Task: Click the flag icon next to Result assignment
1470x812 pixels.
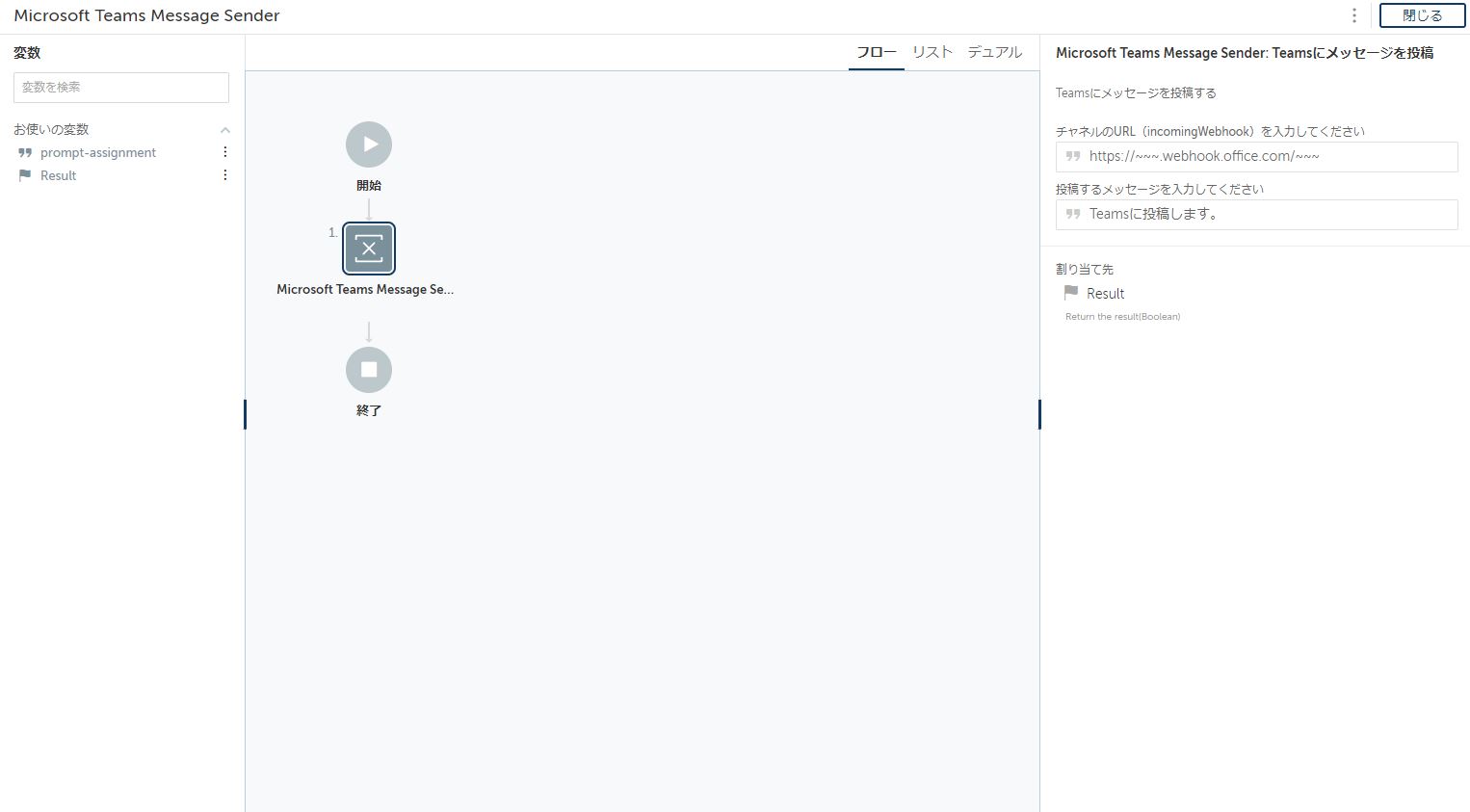Action: click(x=1071, y=293)
